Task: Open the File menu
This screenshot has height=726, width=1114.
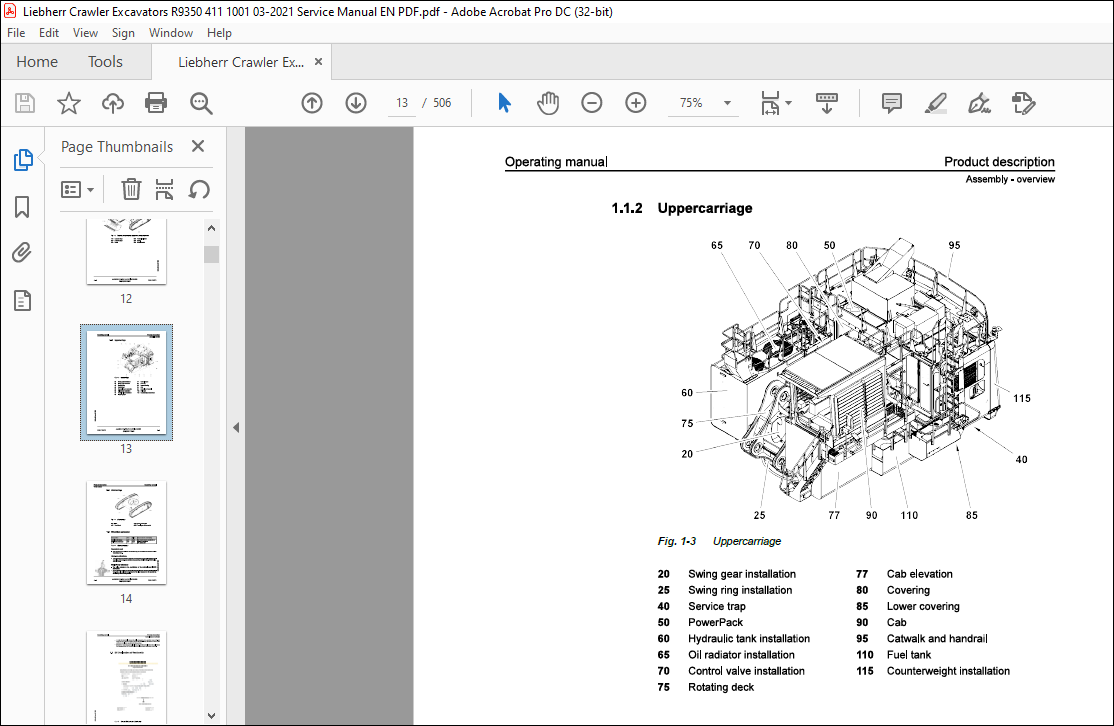Action: click(16, 33)
